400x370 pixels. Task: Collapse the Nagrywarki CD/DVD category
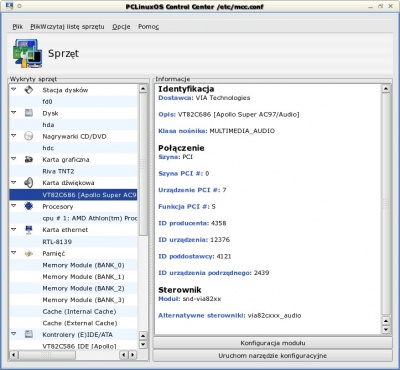click(14, 136)
